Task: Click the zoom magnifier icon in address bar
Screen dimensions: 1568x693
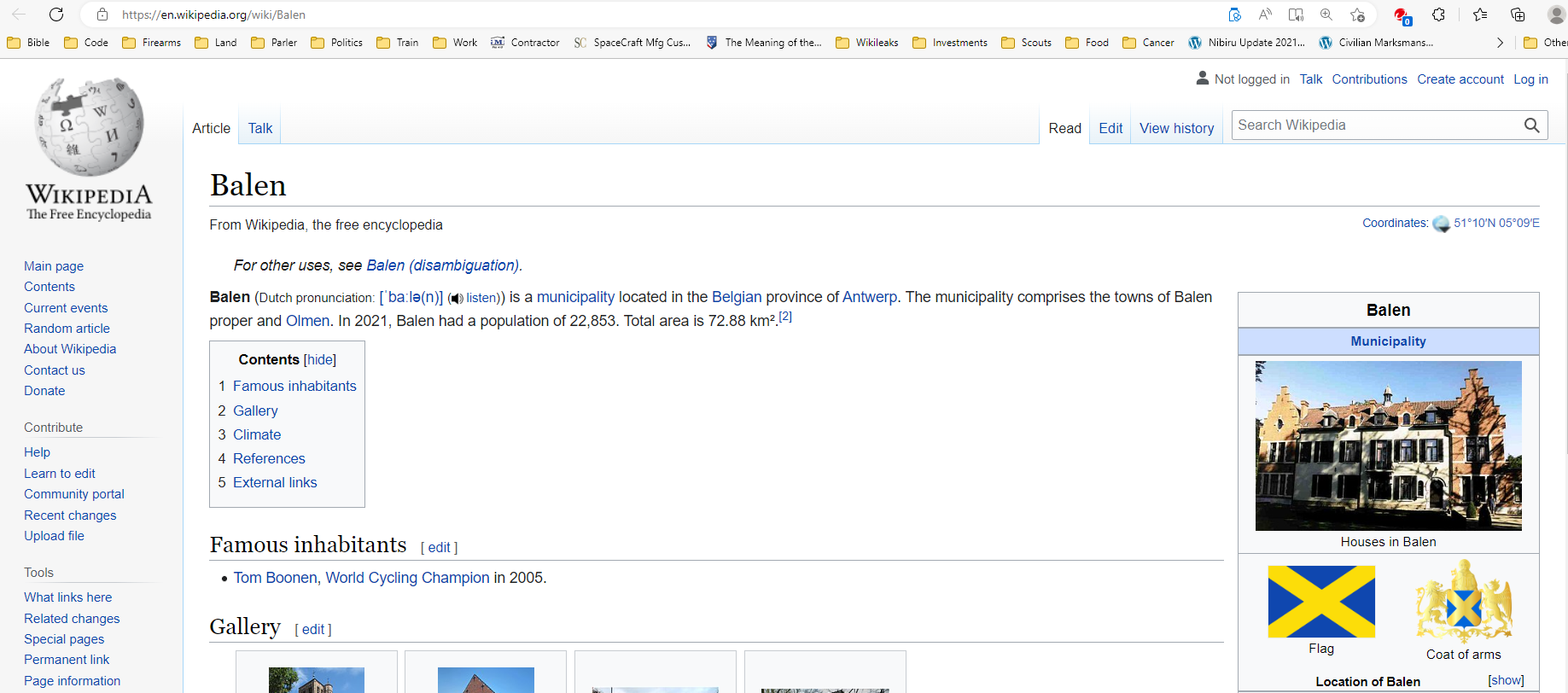Action: tap(1326, 15)
